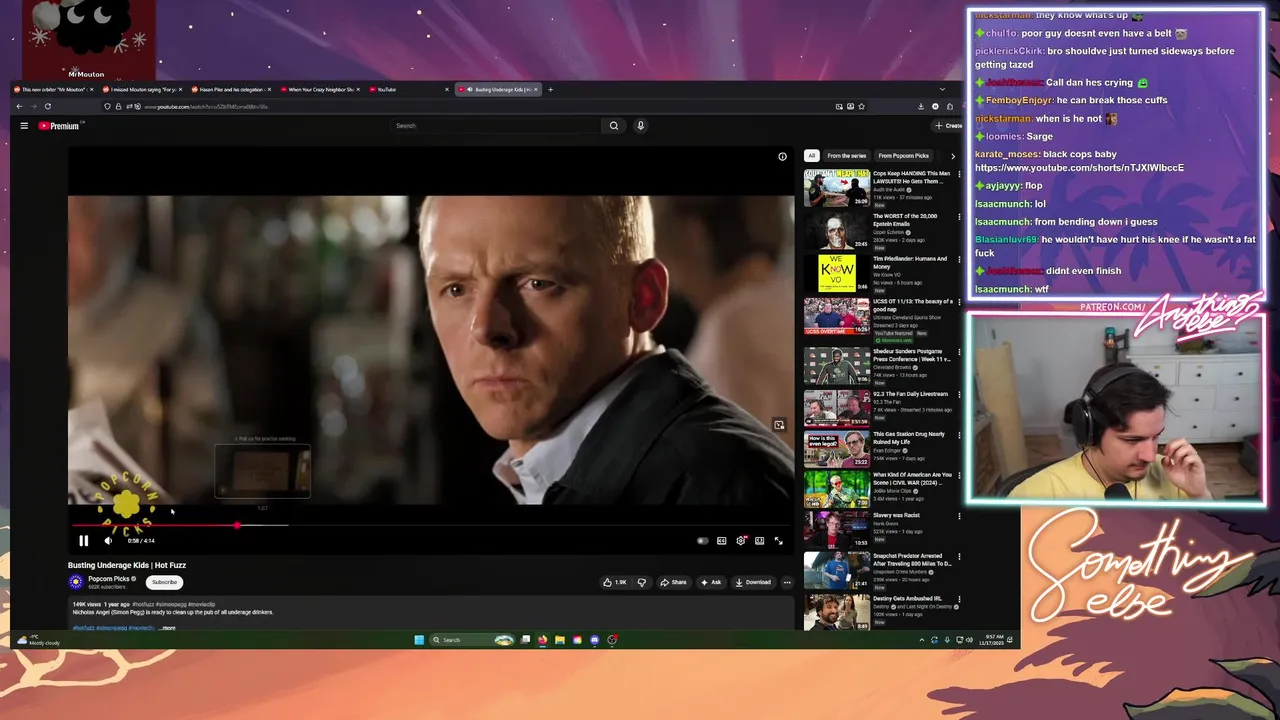1280x720 pixels.
Task: Toggle closed captions in the player
Action: pyautogui.click(x=721, y=541)
